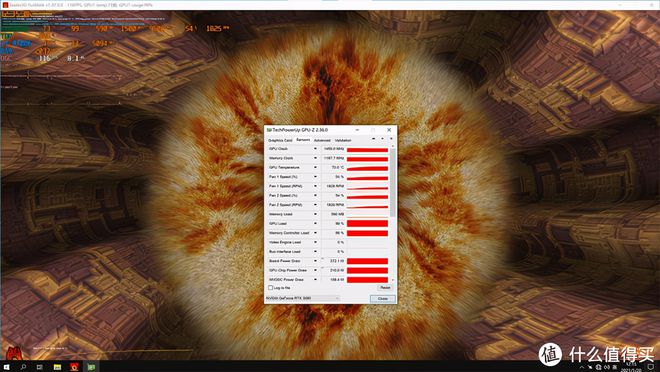Click the GPU-Z screenshot camera icon

pos(373,139)
